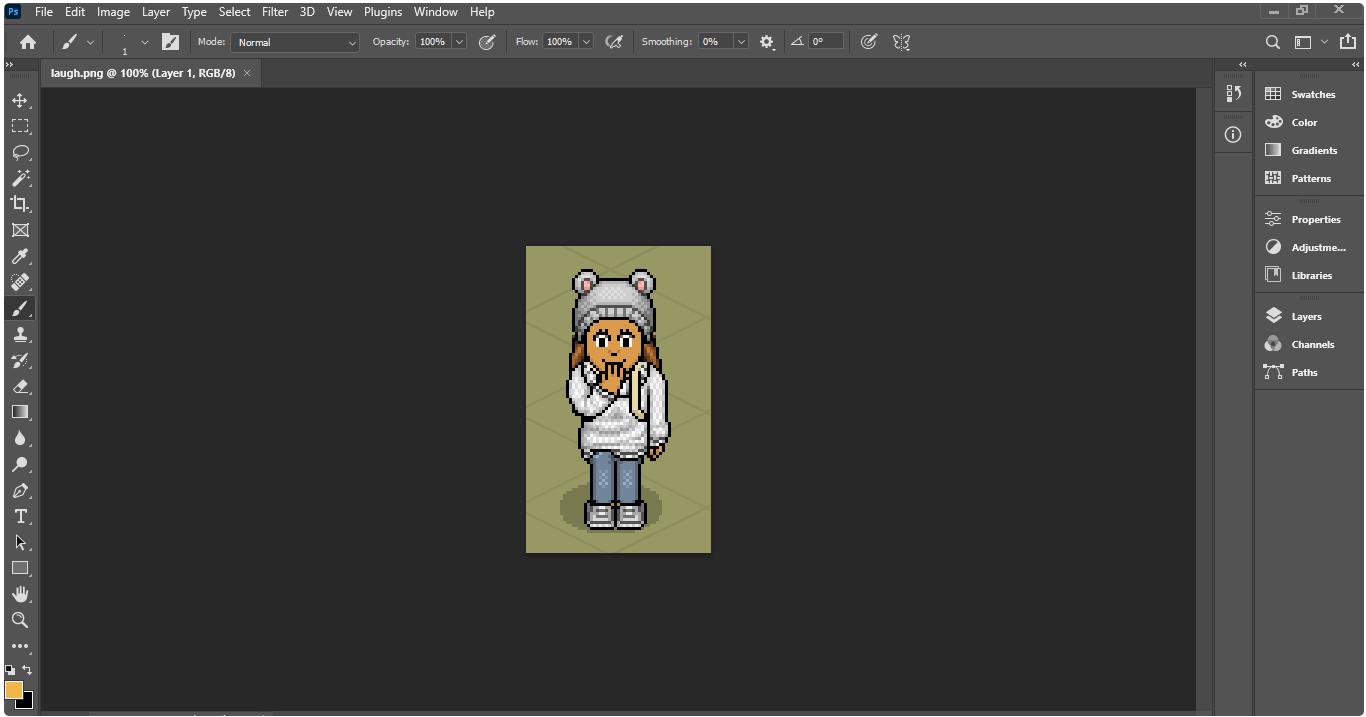Image resolution: width=1366 pixels, height=717 pixels.
Task: Open the Swatches panel
Action: [x=1312, y=94]
